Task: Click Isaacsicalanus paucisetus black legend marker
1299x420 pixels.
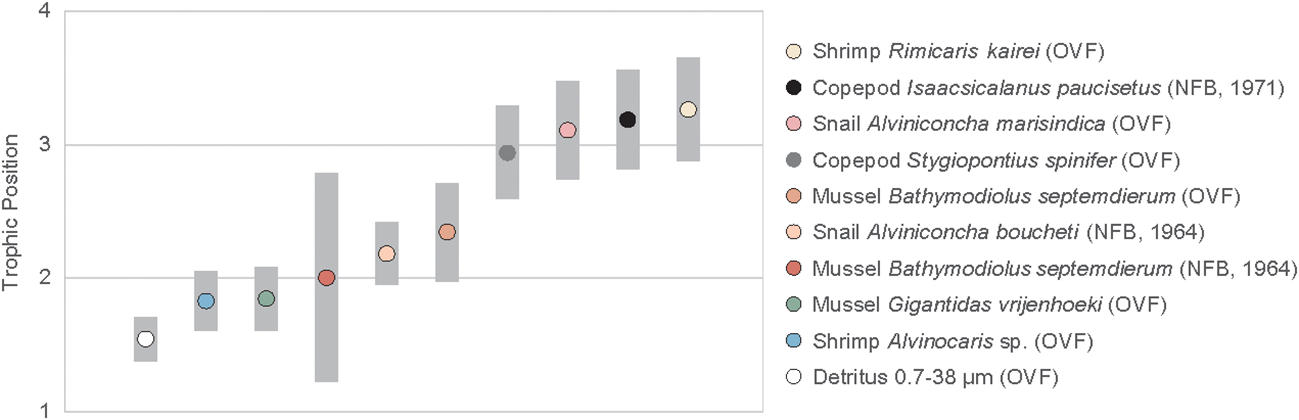Action: [x=795, y=88]
